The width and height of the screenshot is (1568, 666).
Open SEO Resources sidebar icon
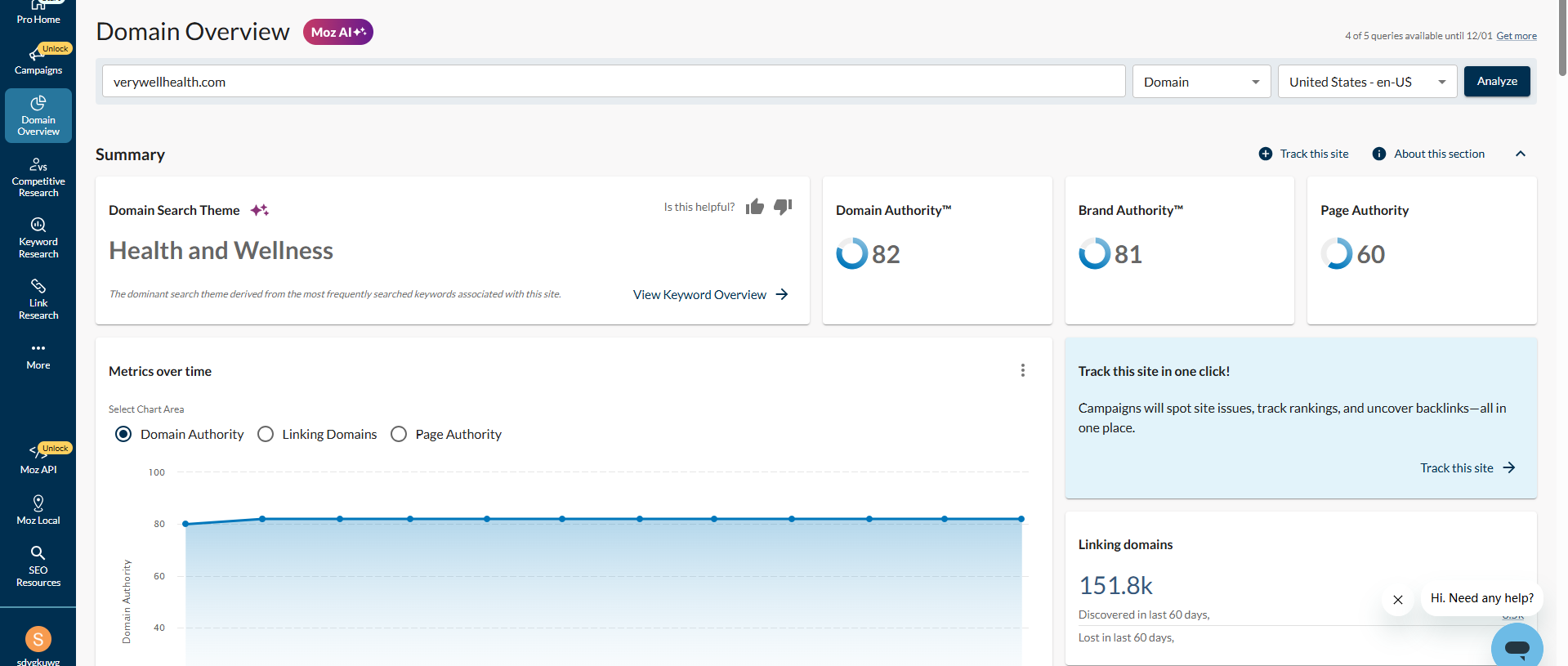coord(38,565)
